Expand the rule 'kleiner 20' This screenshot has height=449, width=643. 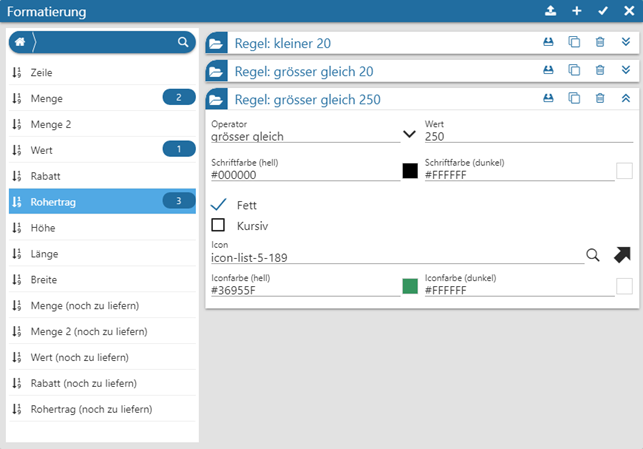[626, 43]
